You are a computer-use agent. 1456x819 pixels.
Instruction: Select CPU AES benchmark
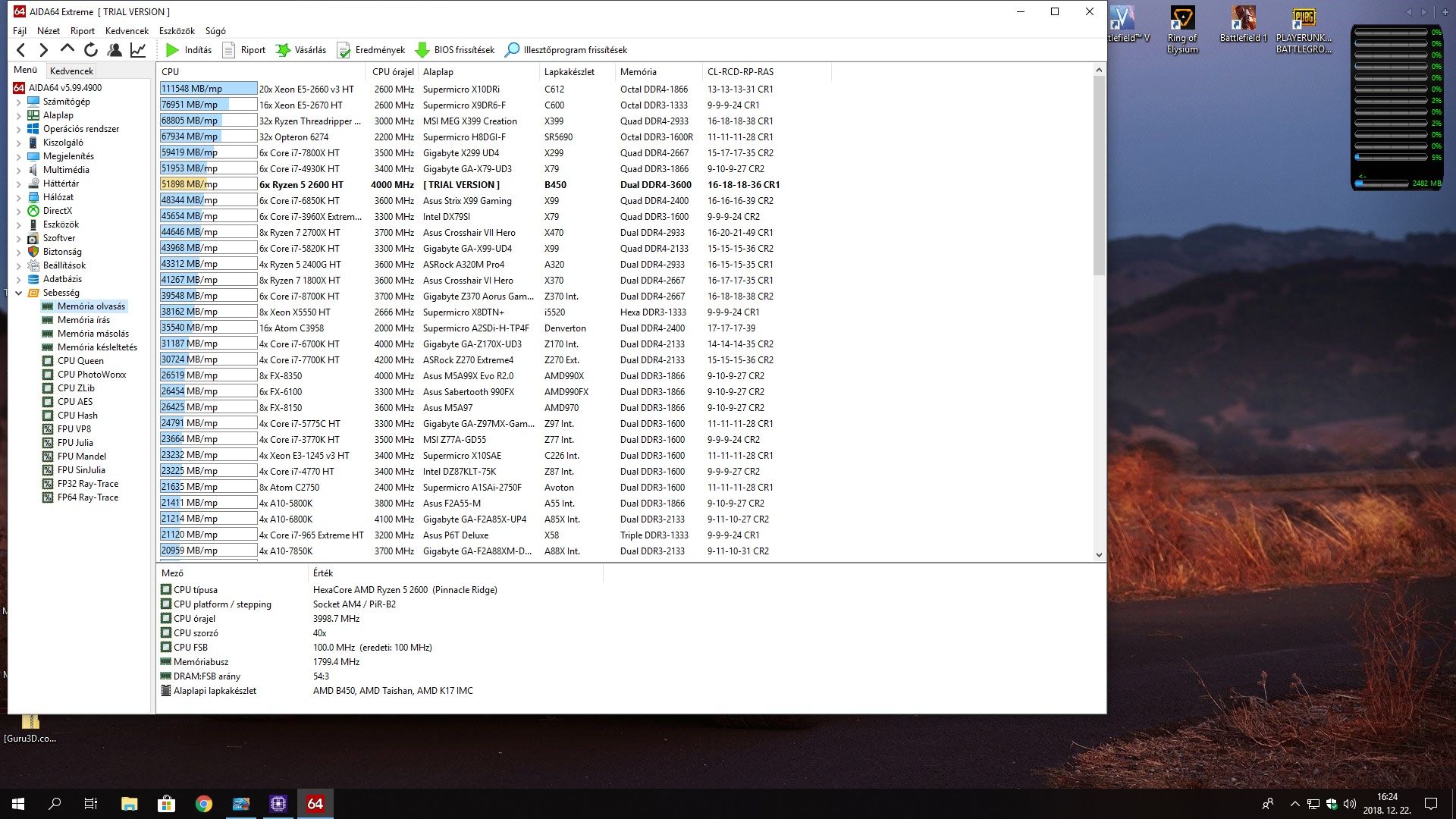click(x=75, y=402)
